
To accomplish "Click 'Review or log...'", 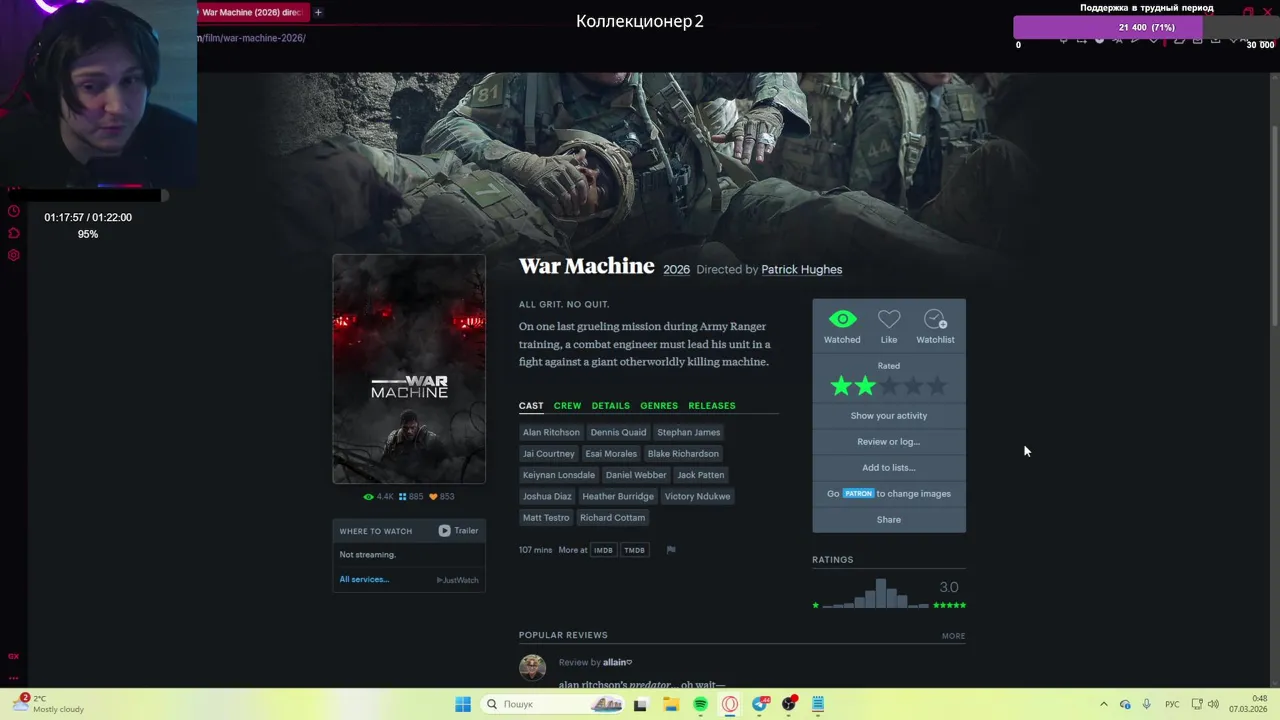I will [x=889, y=442].
